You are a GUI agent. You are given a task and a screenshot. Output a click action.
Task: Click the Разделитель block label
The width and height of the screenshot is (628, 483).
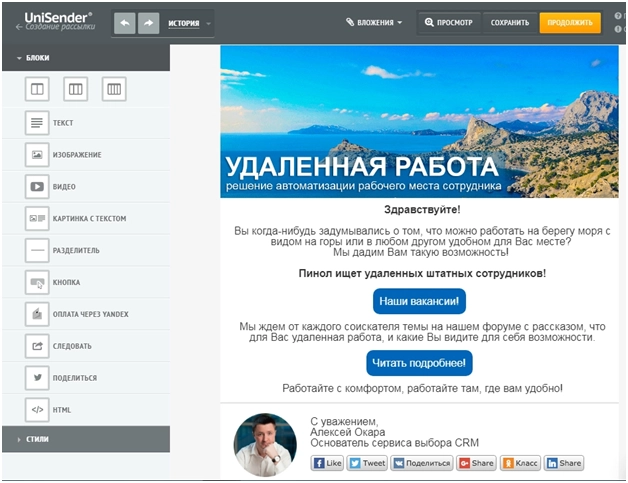[76, 250]
